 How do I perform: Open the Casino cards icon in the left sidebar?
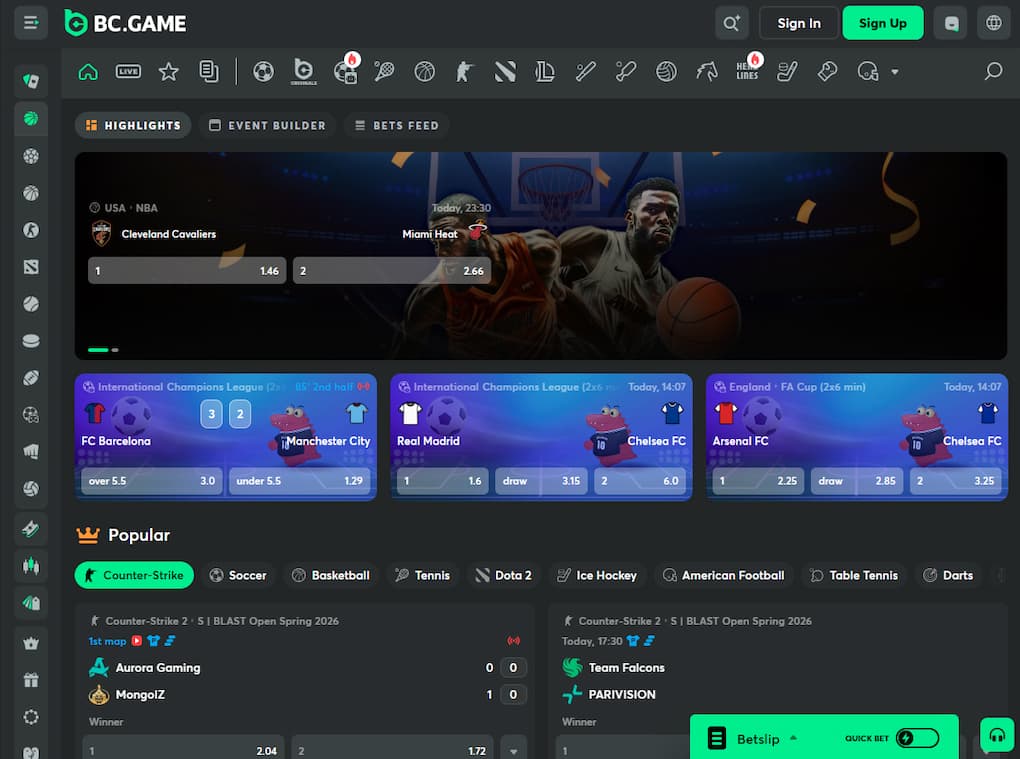[31, 81]
